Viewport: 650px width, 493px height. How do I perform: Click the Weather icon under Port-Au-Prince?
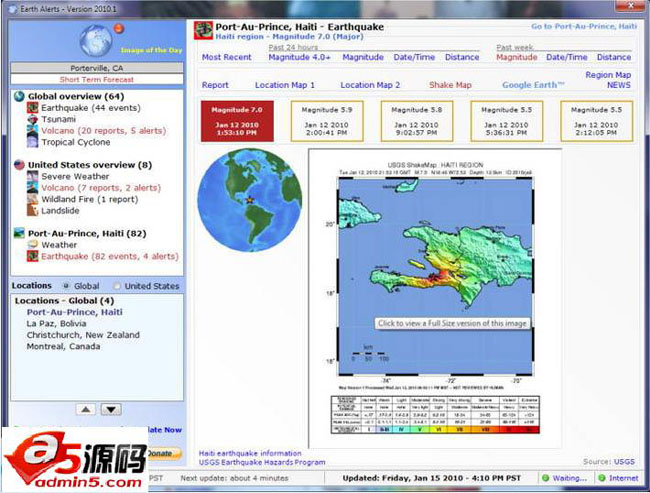click(x=32, y=245)
